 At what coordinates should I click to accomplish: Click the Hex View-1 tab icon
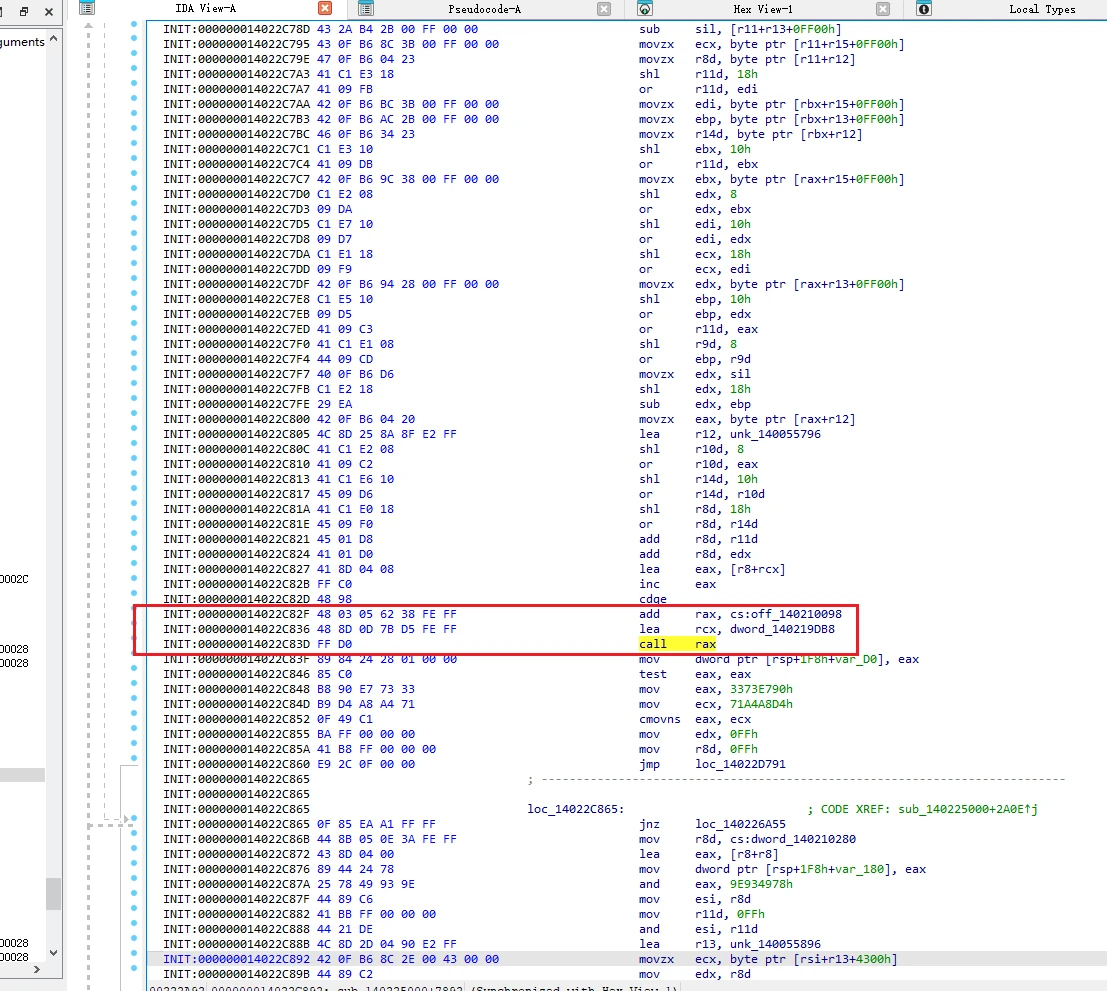(x=645, y=8)
